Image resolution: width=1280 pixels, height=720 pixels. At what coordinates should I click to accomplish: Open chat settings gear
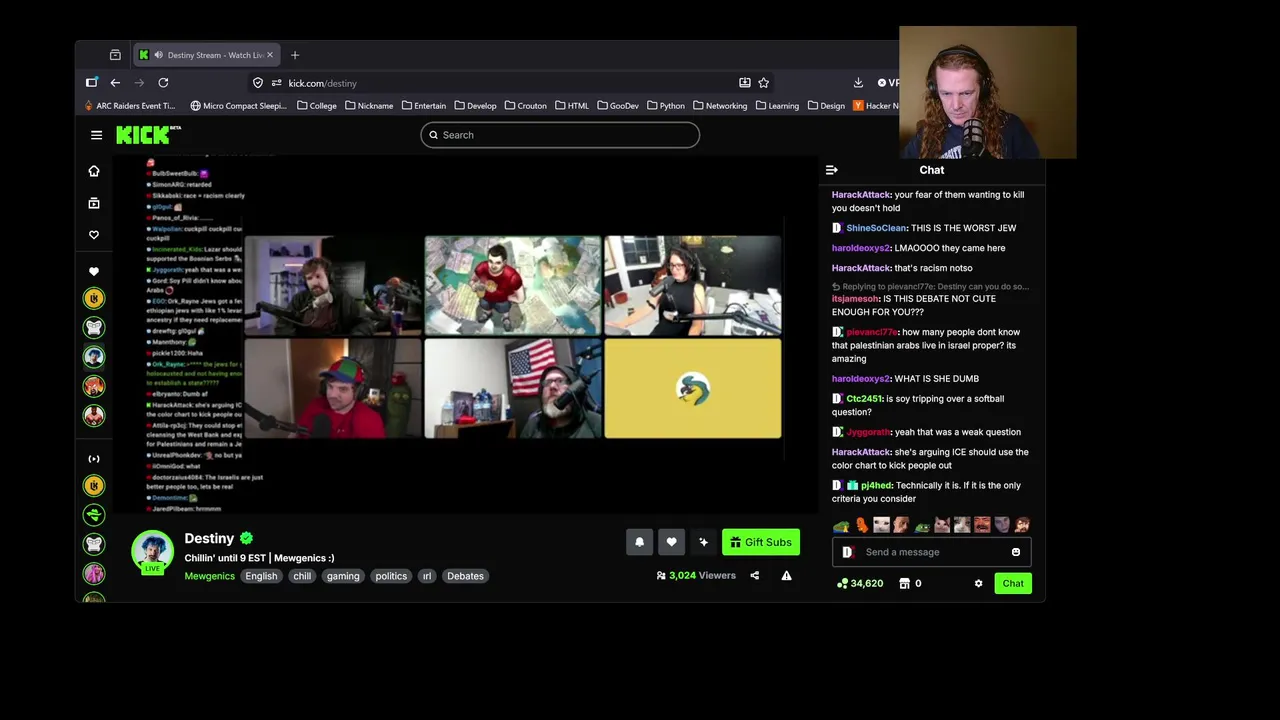click(x=978, y=583)
